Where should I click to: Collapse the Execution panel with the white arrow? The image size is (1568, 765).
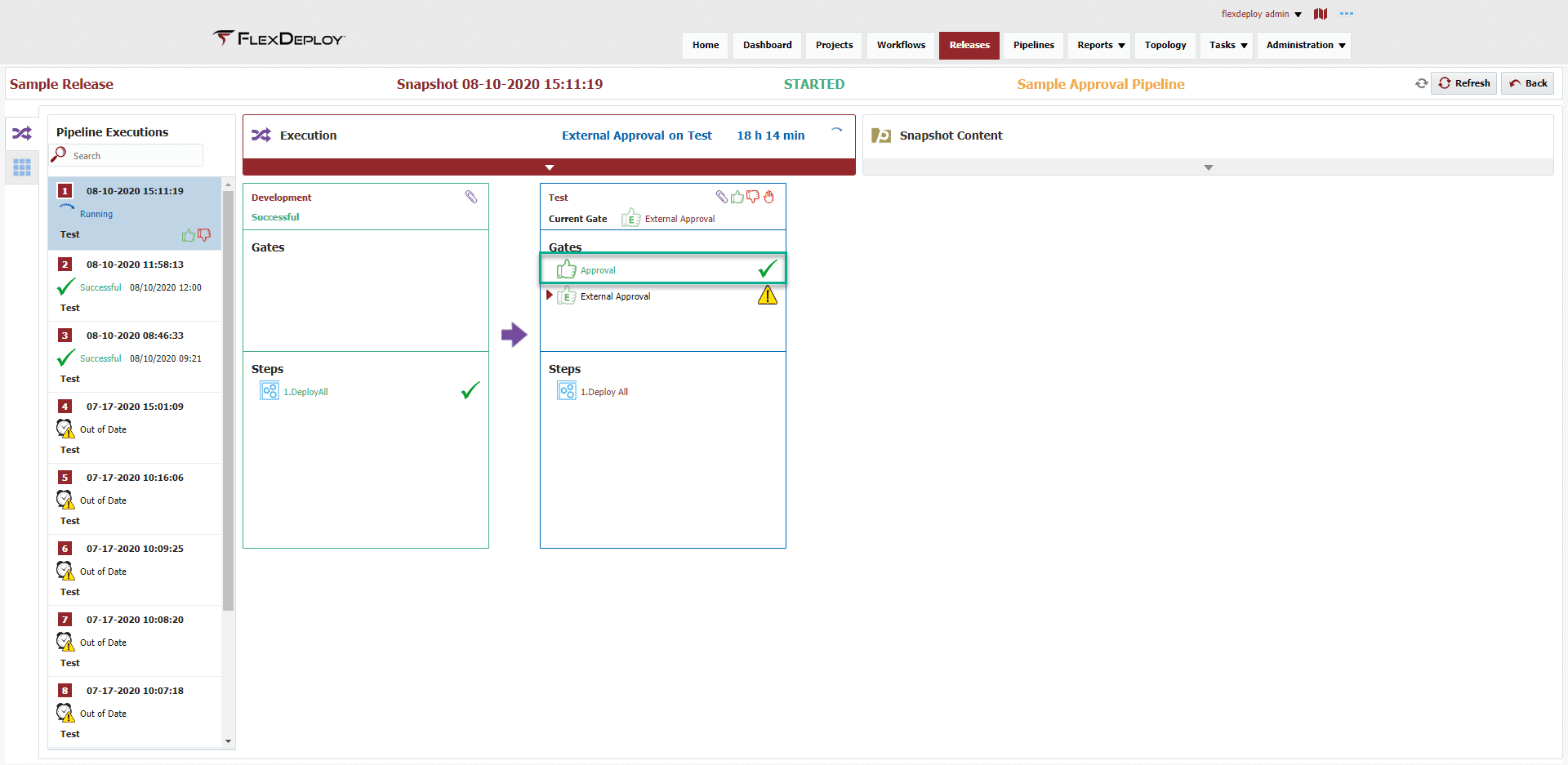pyautogui.click(x=550, y=167)
